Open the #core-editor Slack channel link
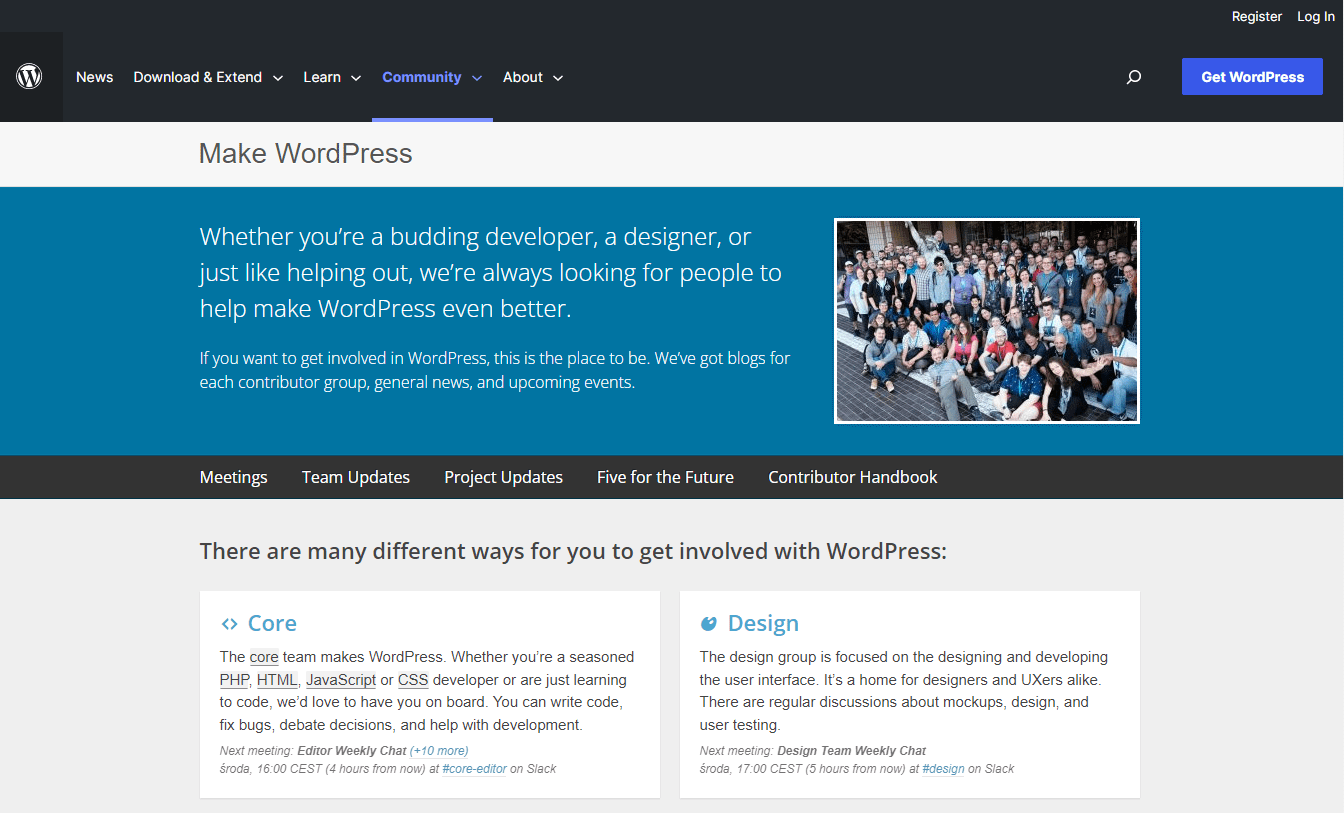 pyautogui.click(x=474, y=769)
